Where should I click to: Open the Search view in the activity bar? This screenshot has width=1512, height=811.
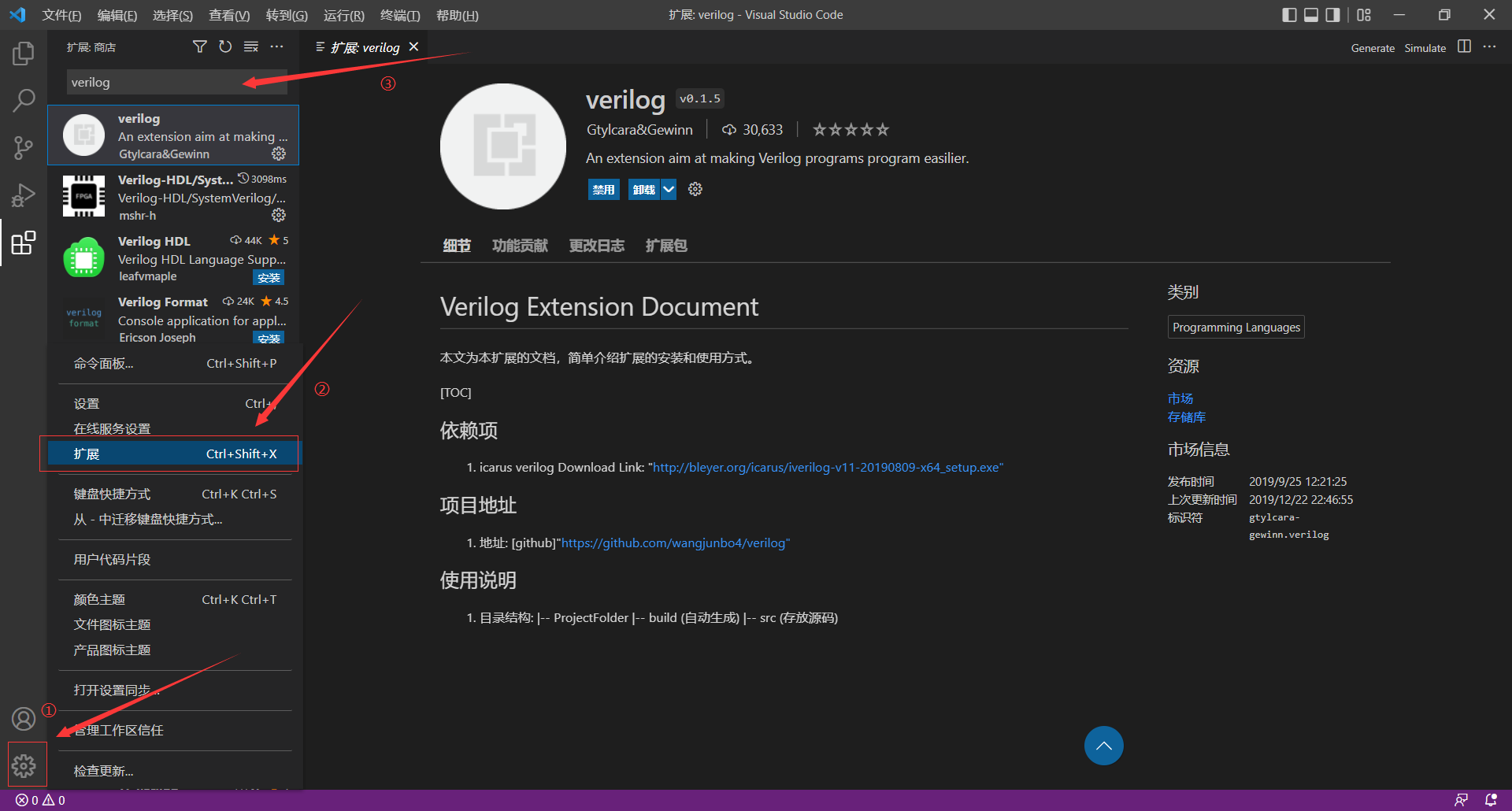point(24,101)
